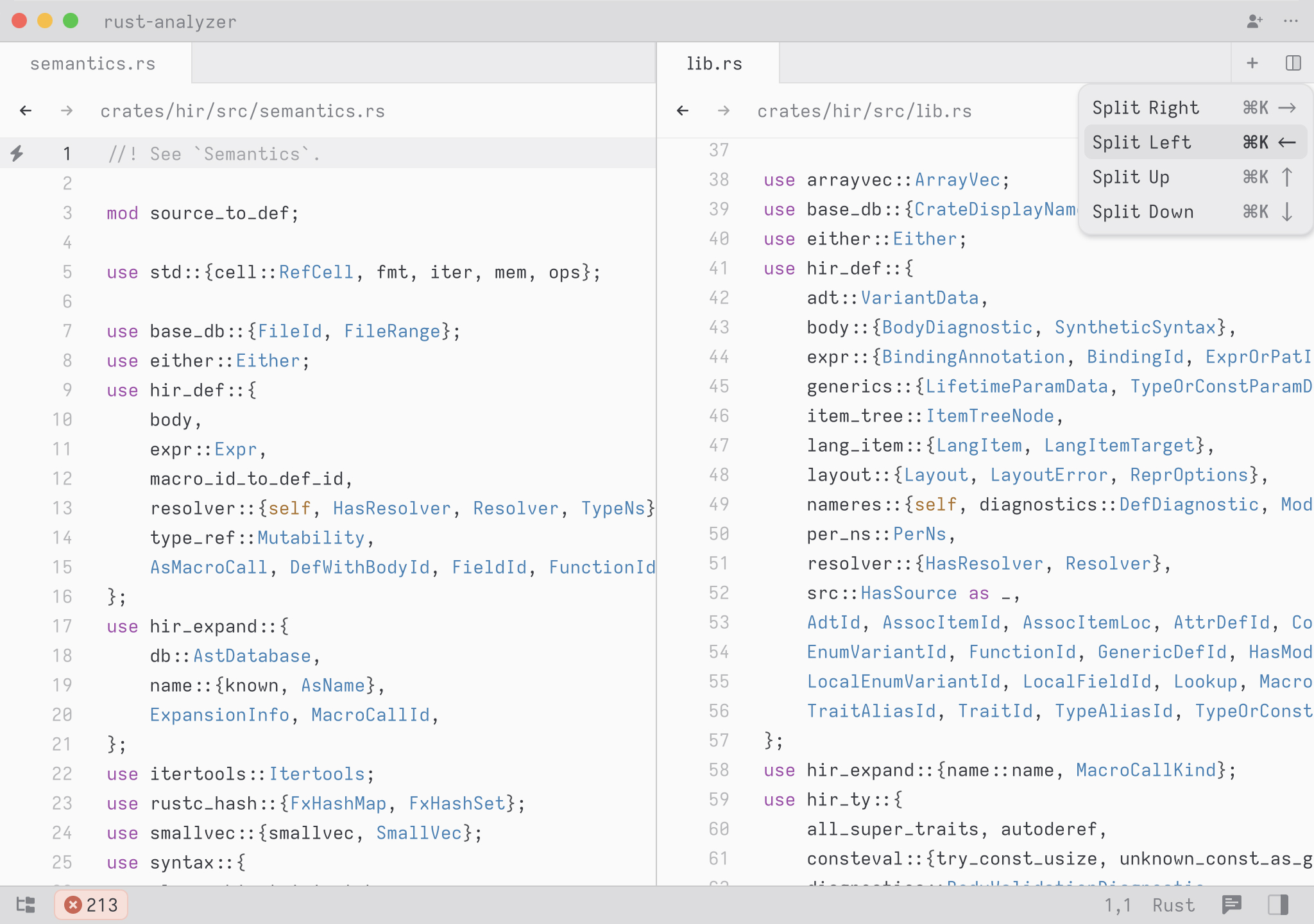Click the code actions lightning bolt icon
Image resolution: width=1314 pixels, height=924 pixels.
click(x=17, y=153)
